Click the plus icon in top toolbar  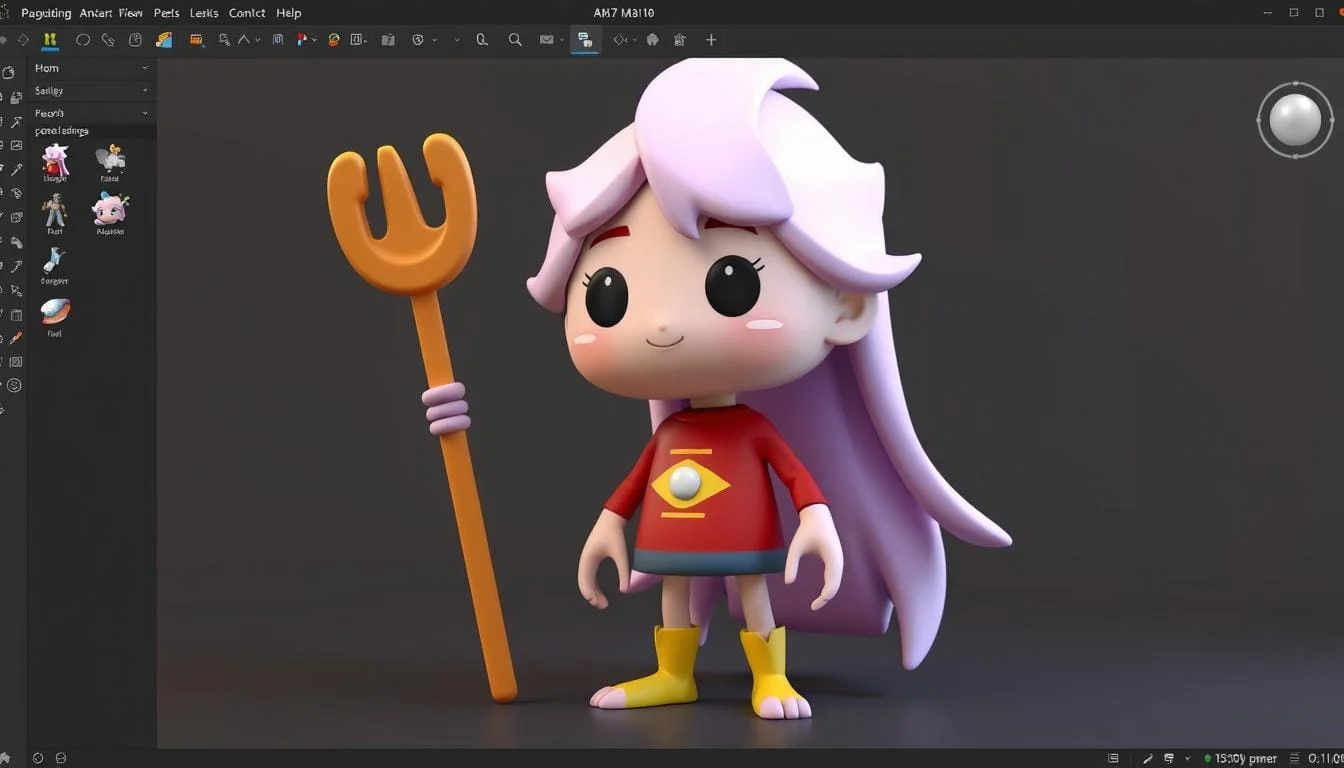click(711, 40)
